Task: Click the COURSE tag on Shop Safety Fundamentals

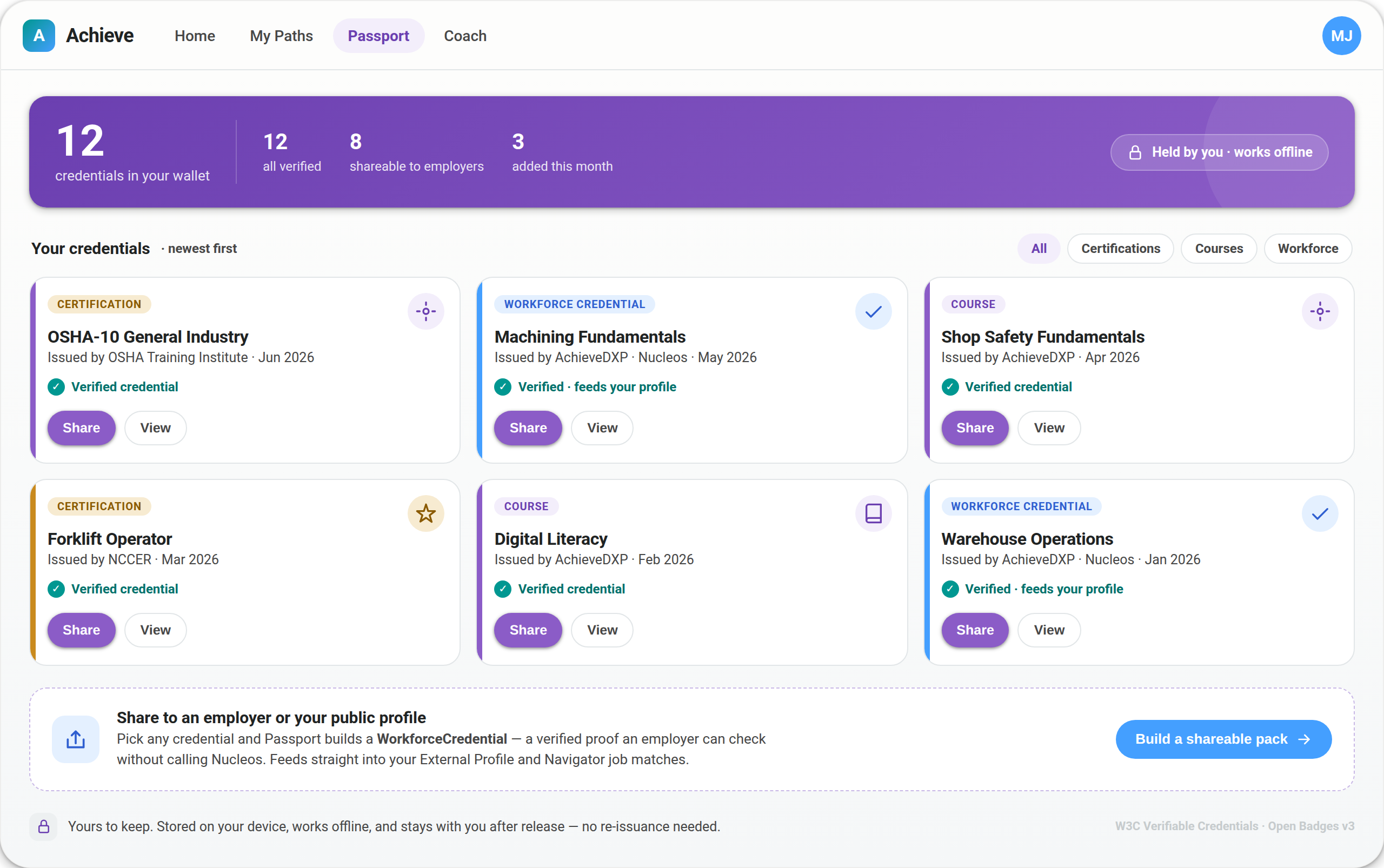Action: pyautogui.click(x=973, y=304)
